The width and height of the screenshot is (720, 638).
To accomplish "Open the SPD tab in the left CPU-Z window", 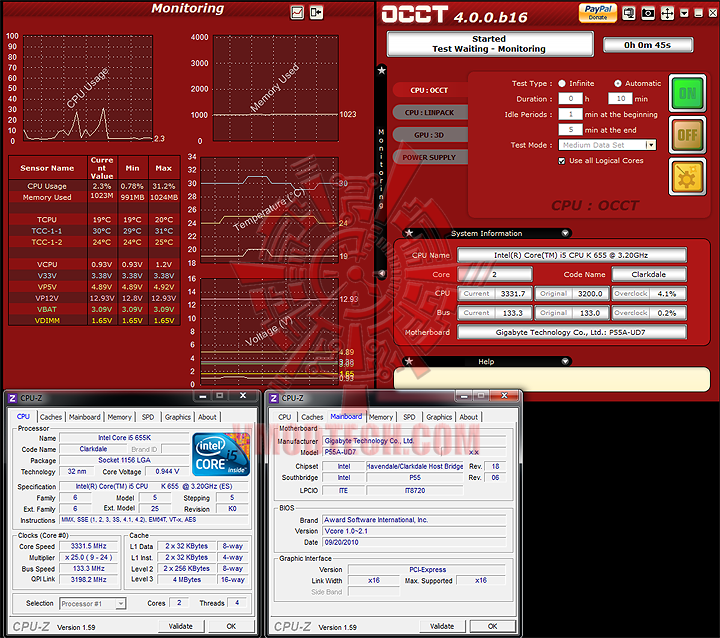I will tap(148, 417).
